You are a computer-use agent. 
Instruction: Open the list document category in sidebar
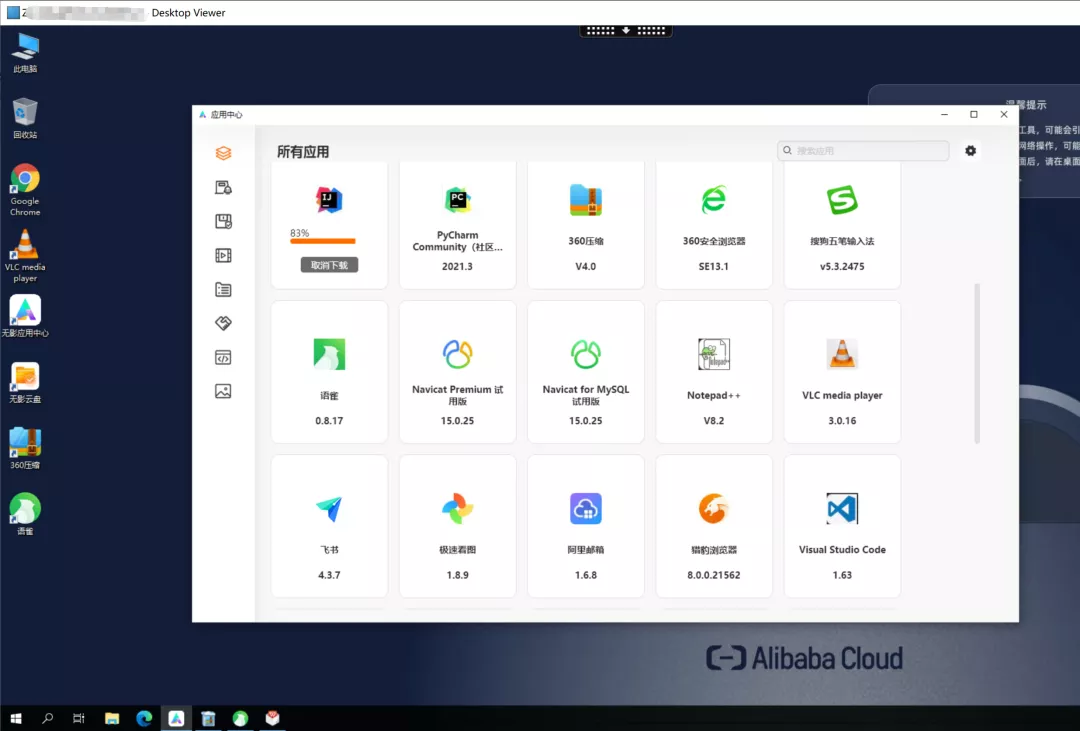pos(223,289)
